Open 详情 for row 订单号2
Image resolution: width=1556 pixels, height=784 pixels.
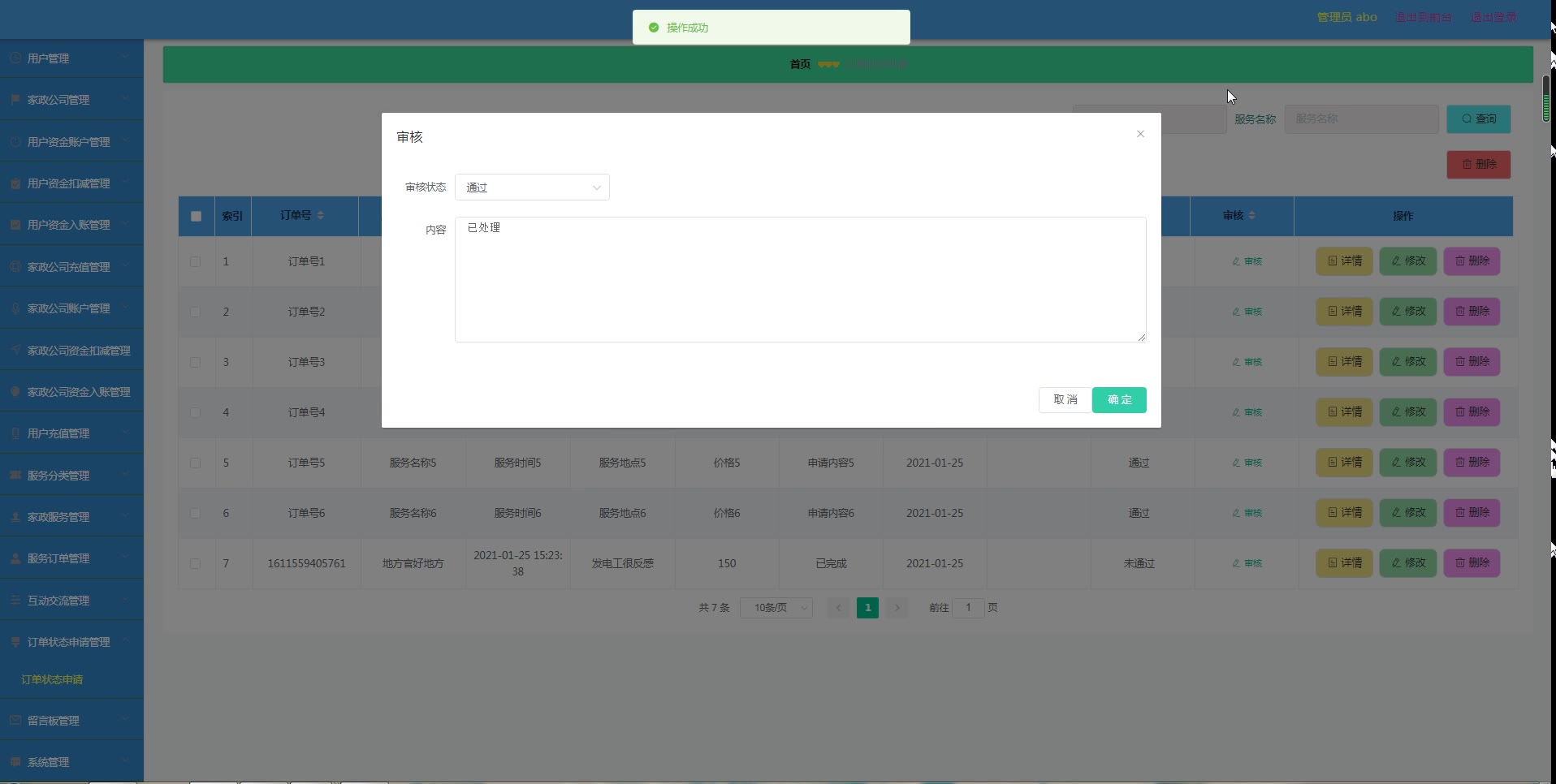pos(1344,312)
